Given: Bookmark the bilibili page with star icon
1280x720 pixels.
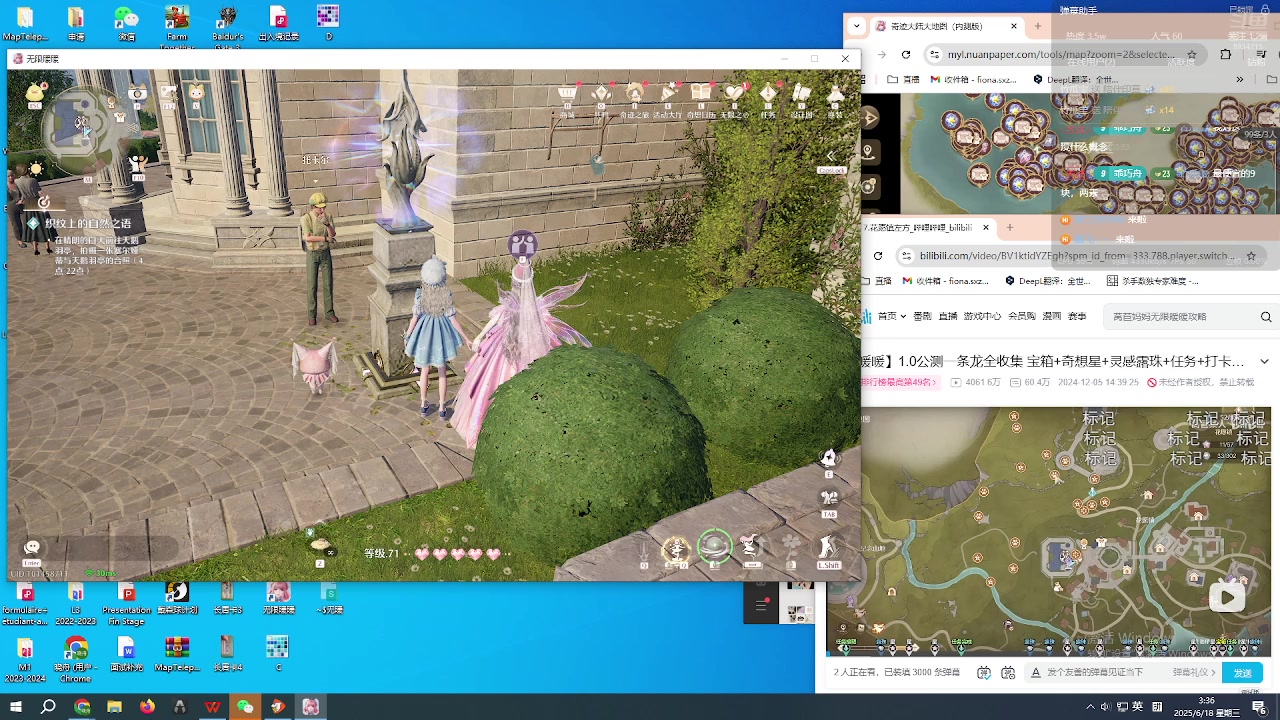Looking at the screenshot, I should click(x=1251, y=256).
